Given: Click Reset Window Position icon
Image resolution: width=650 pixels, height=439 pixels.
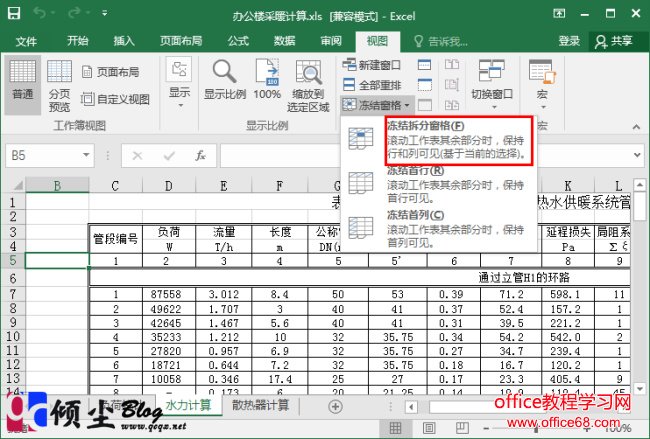Looking at the screenshot, I should pos(452,105).
